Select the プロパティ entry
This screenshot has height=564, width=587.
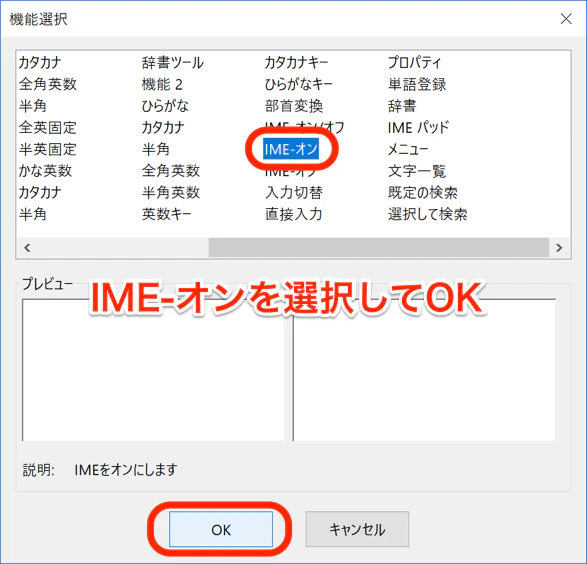(415, 63)
